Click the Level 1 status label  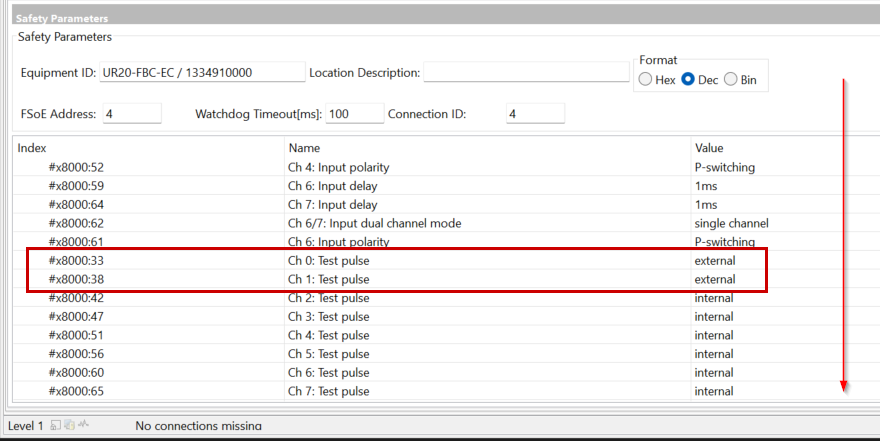(25, 426)
